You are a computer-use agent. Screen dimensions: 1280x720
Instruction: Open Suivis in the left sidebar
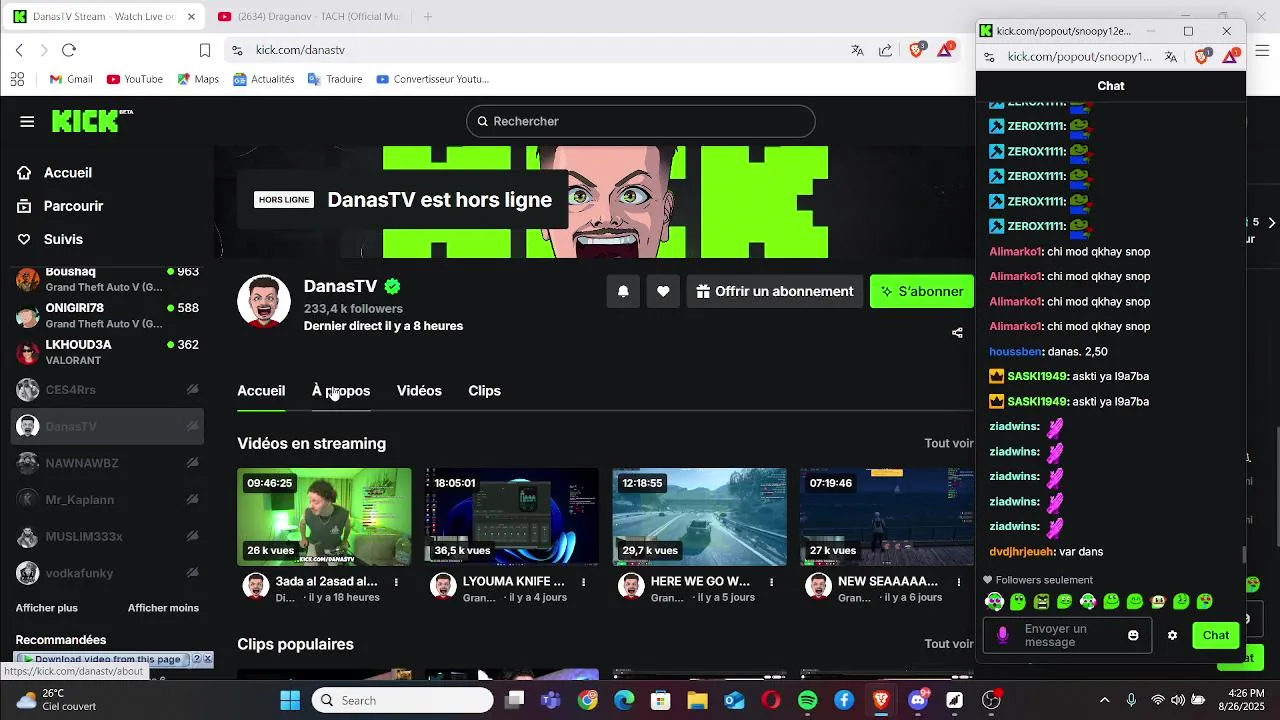click(x=50, y=239)
